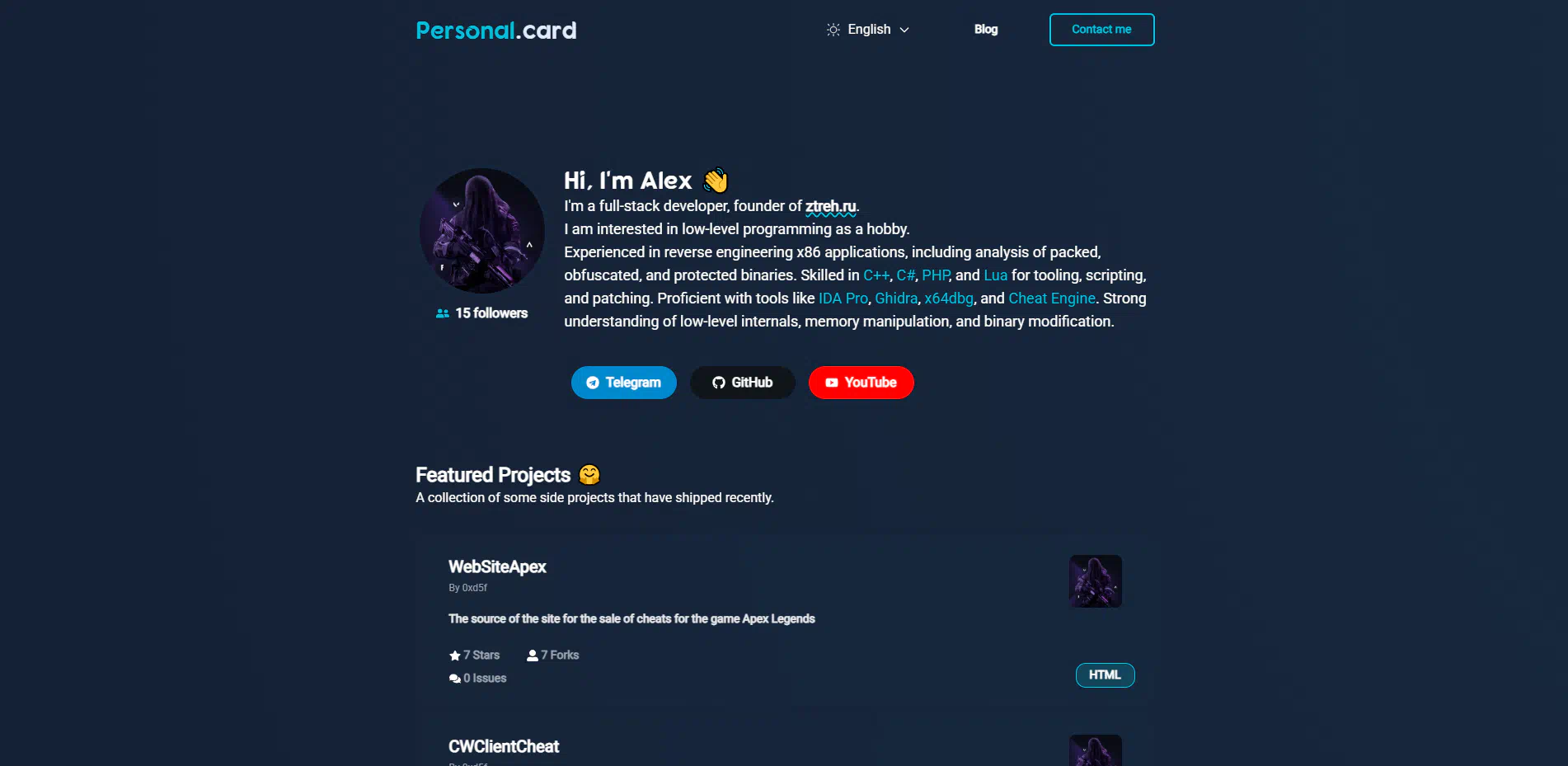Screen dimensions: 1568x766
Task: Open the ztreh.ru link
Action: point(831,206)
